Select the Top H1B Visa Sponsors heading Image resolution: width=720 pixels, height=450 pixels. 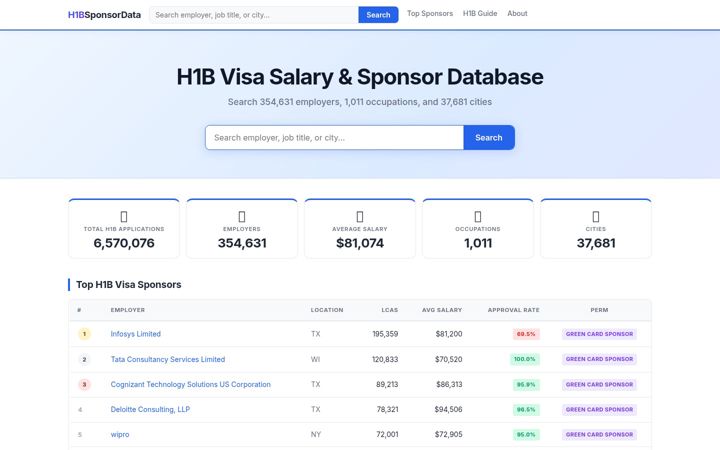pyautogui.click(x=129, y=285)
